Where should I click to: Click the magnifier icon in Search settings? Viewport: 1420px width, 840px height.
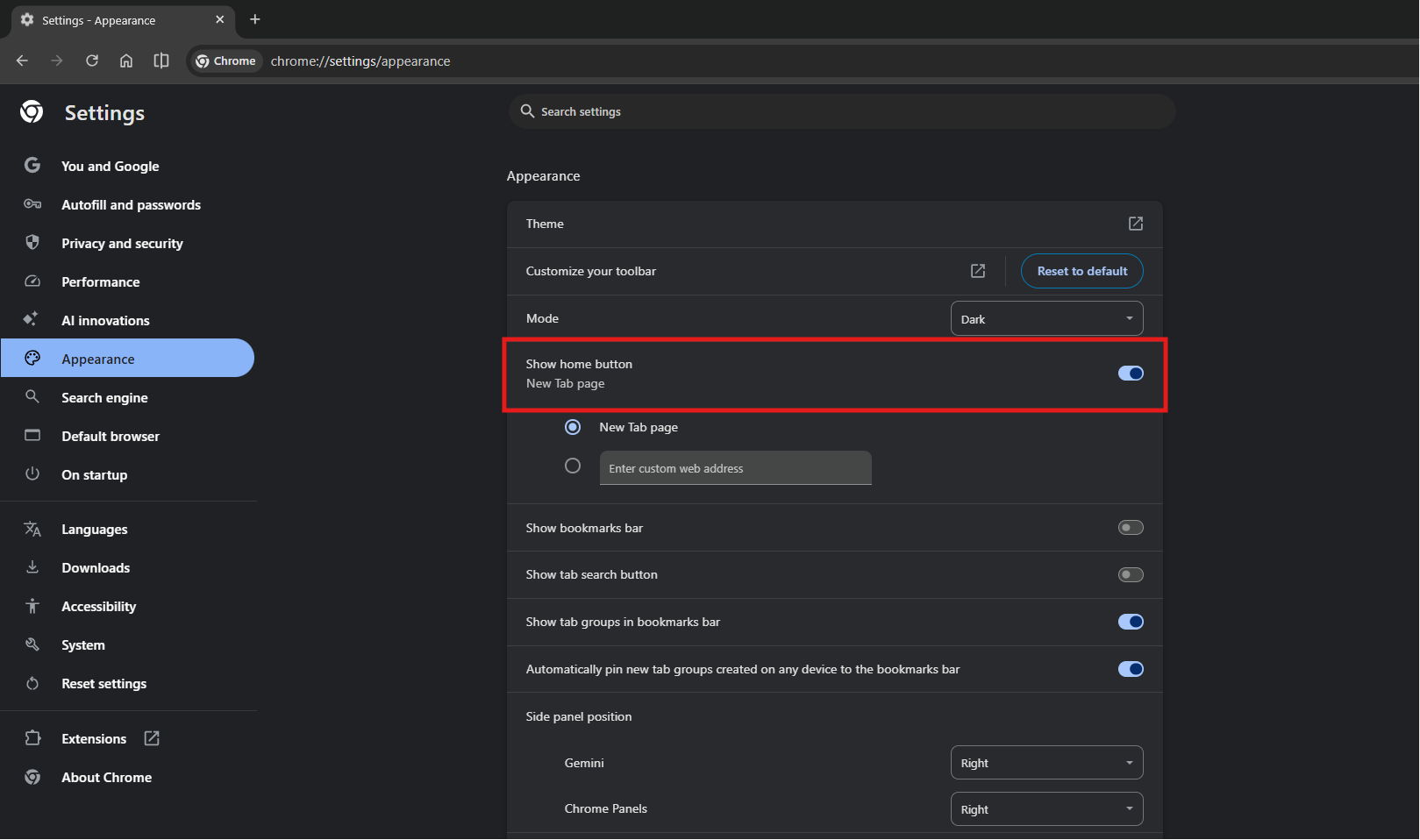(527, 111)
